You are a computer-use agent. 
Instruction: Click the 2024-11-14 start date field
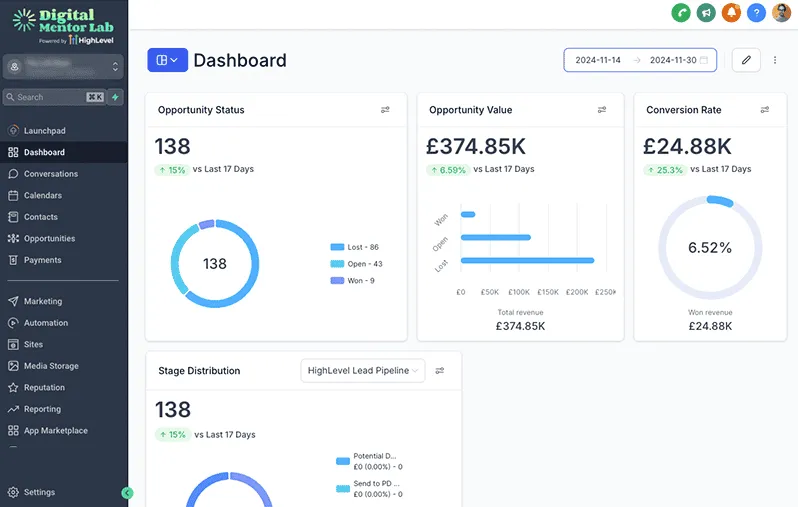pyautogui.click(x=598, y=60)
